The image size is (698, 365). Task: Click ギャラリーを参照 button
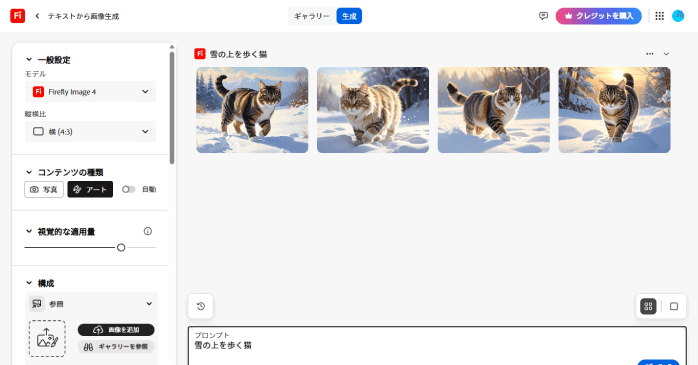pos(116,347)
